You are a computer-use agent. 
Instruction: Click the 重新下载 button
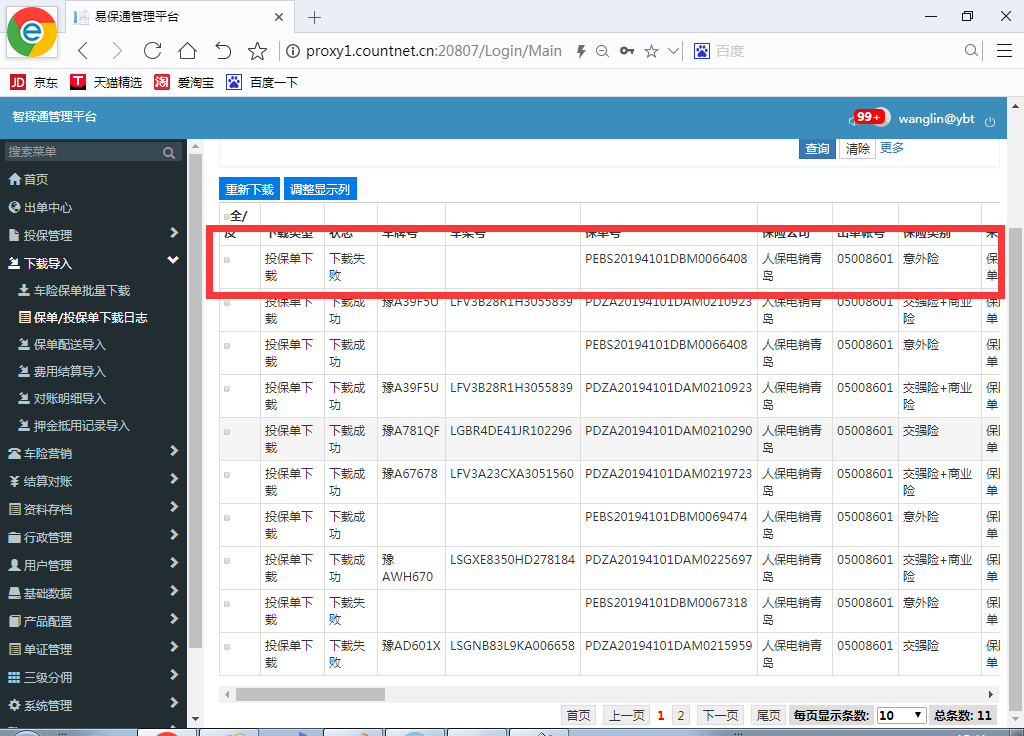[x=249, y=189]
